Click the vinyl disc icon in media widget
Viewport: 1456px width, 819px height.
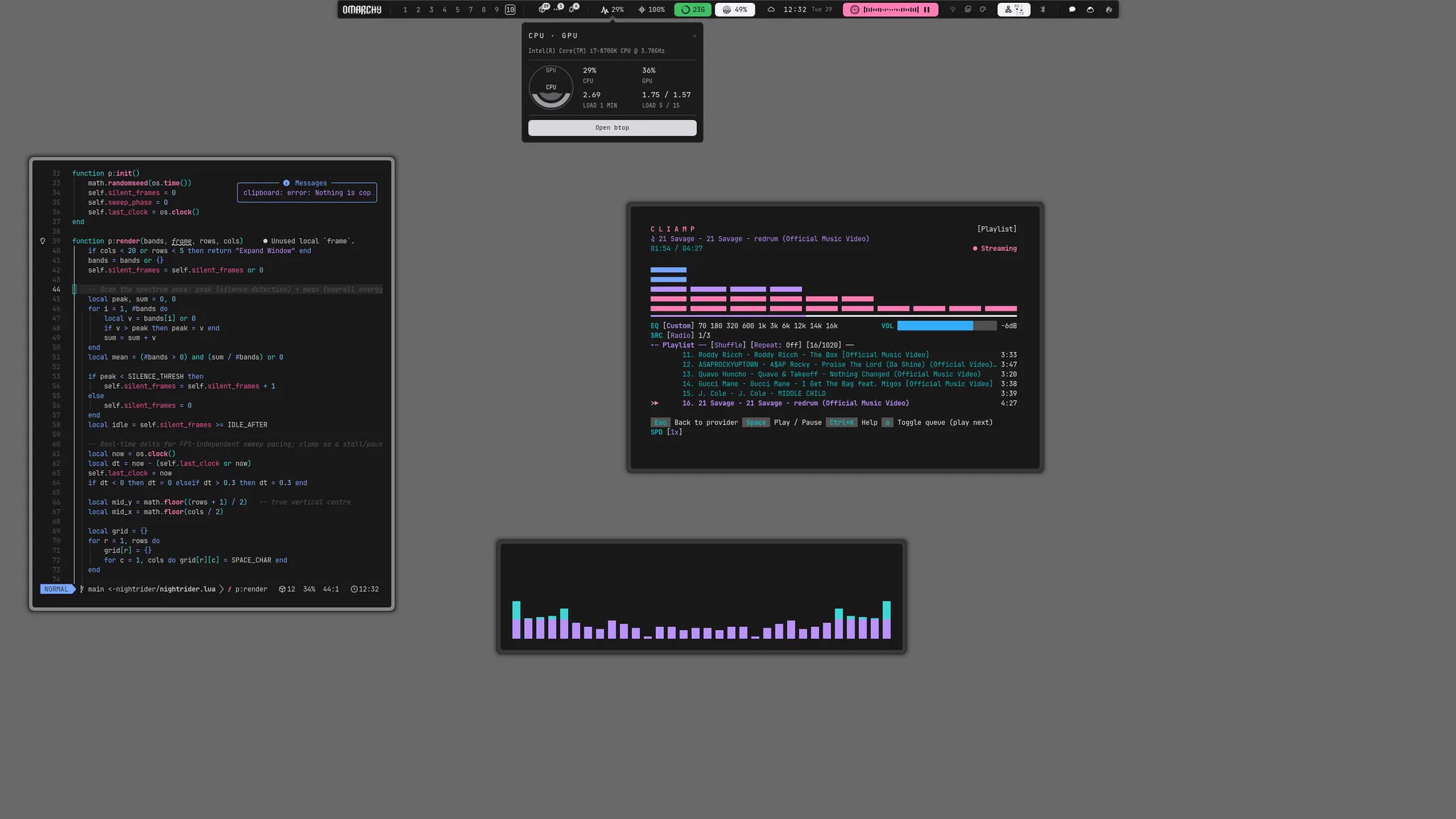pos(855,10)
